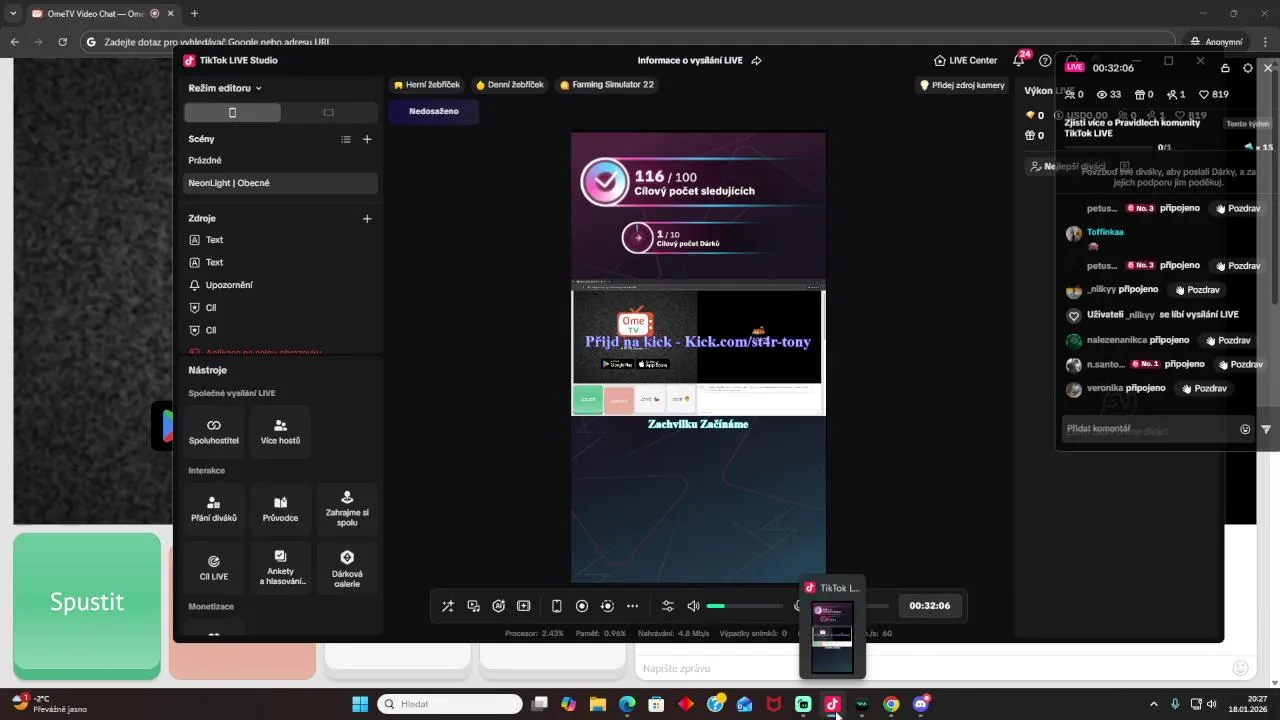Open a new Chrome tab

pos(194,13)
